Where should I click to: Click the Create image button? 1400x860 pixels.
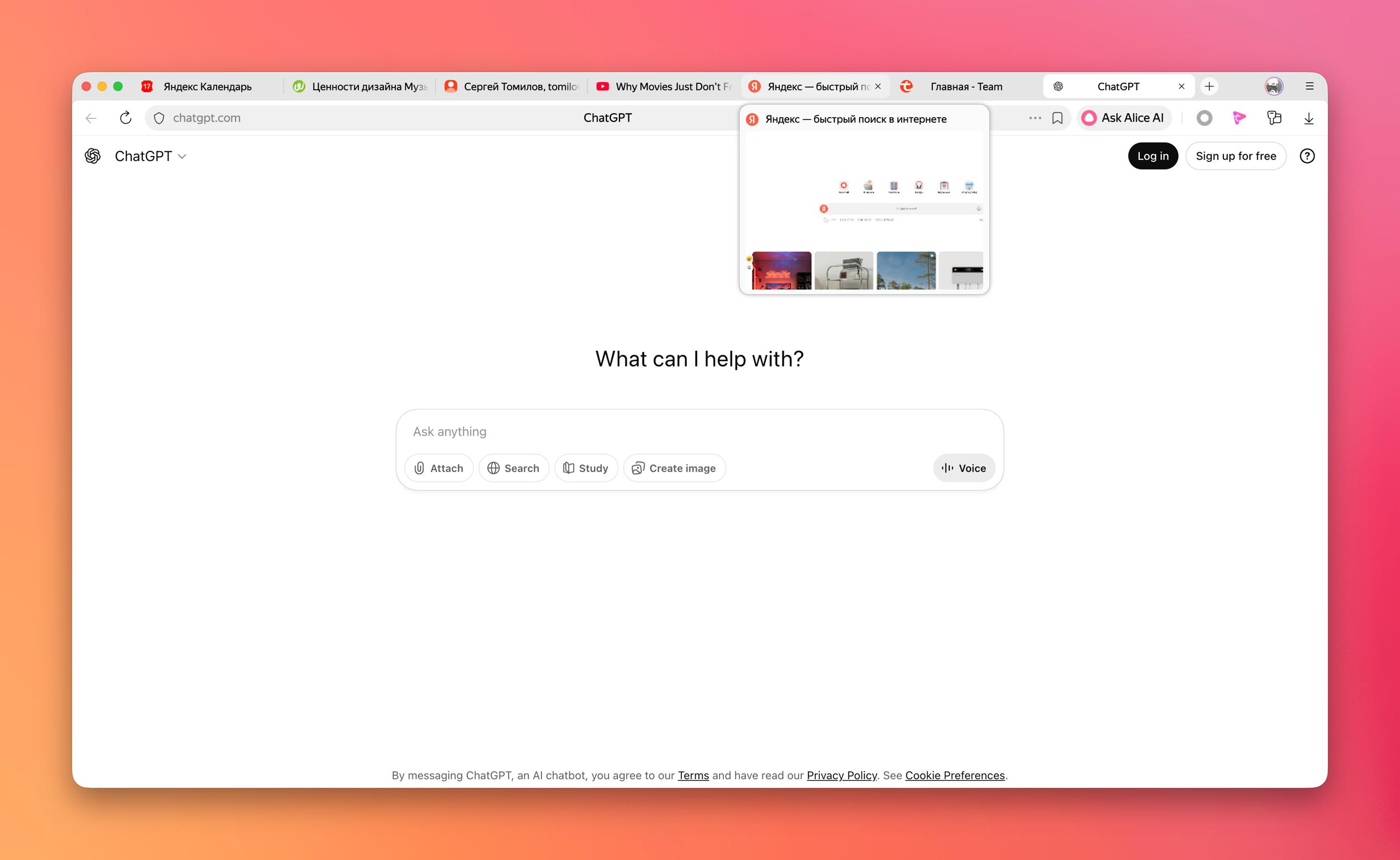coord(674,468)
